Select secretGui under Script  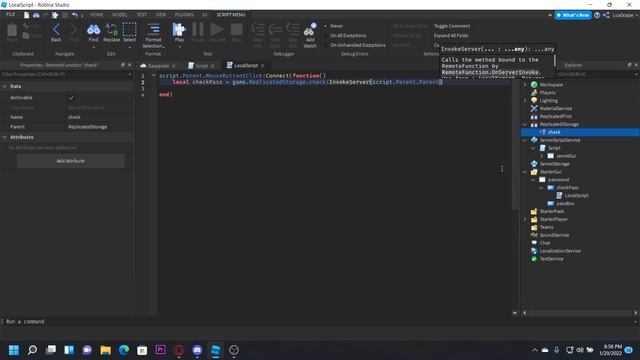coord(566,156)
